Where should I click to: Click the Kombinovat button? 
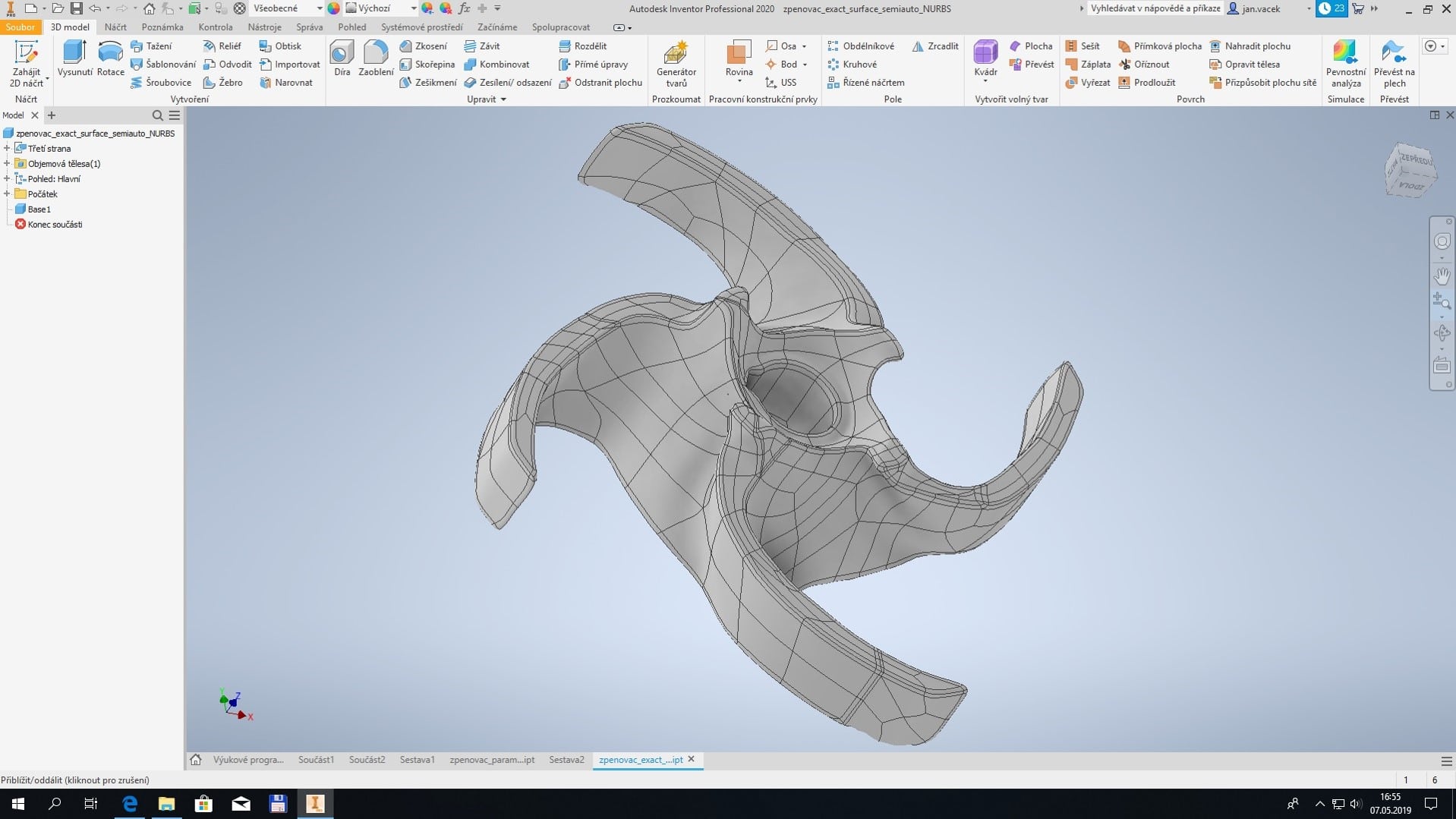pyautogui.click(x=496, y=65)
